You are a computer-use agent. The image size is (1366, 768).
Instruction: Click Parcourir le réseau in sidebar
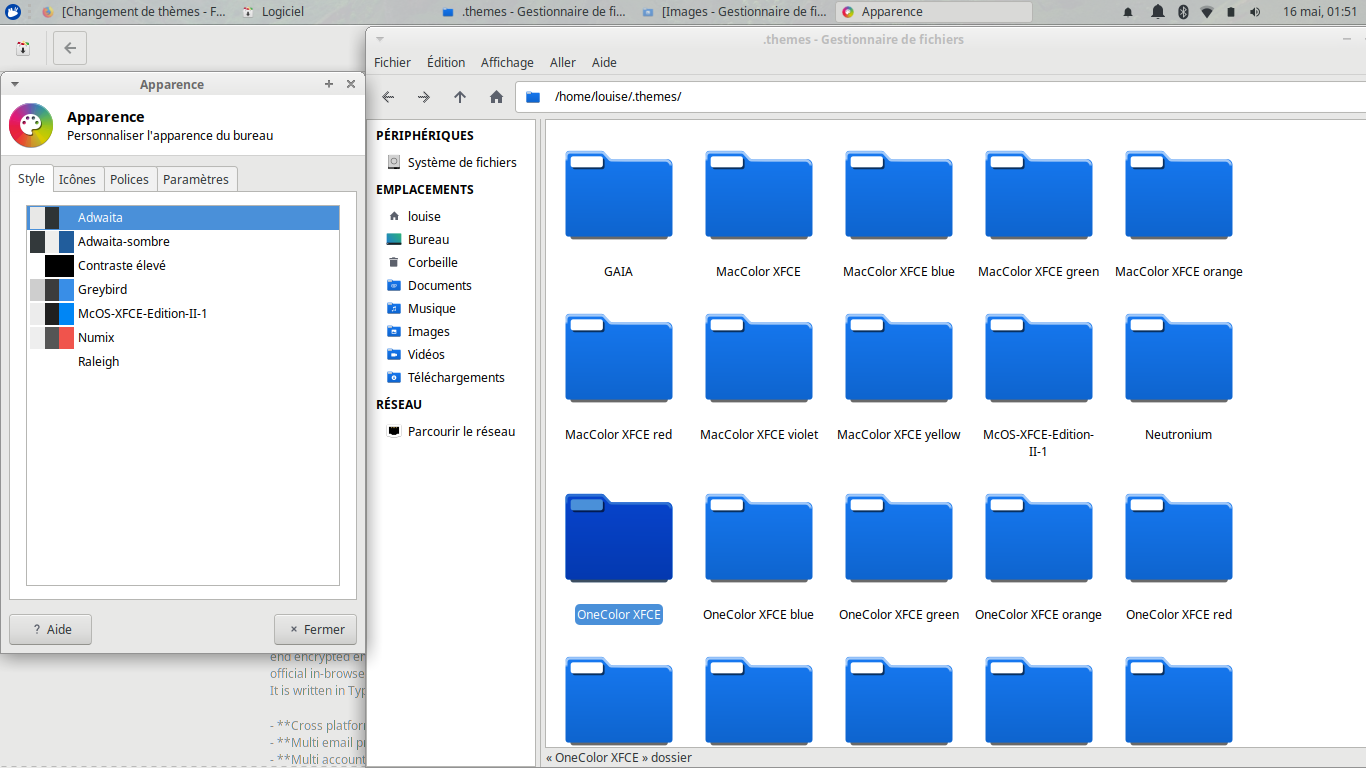point(452,431)
